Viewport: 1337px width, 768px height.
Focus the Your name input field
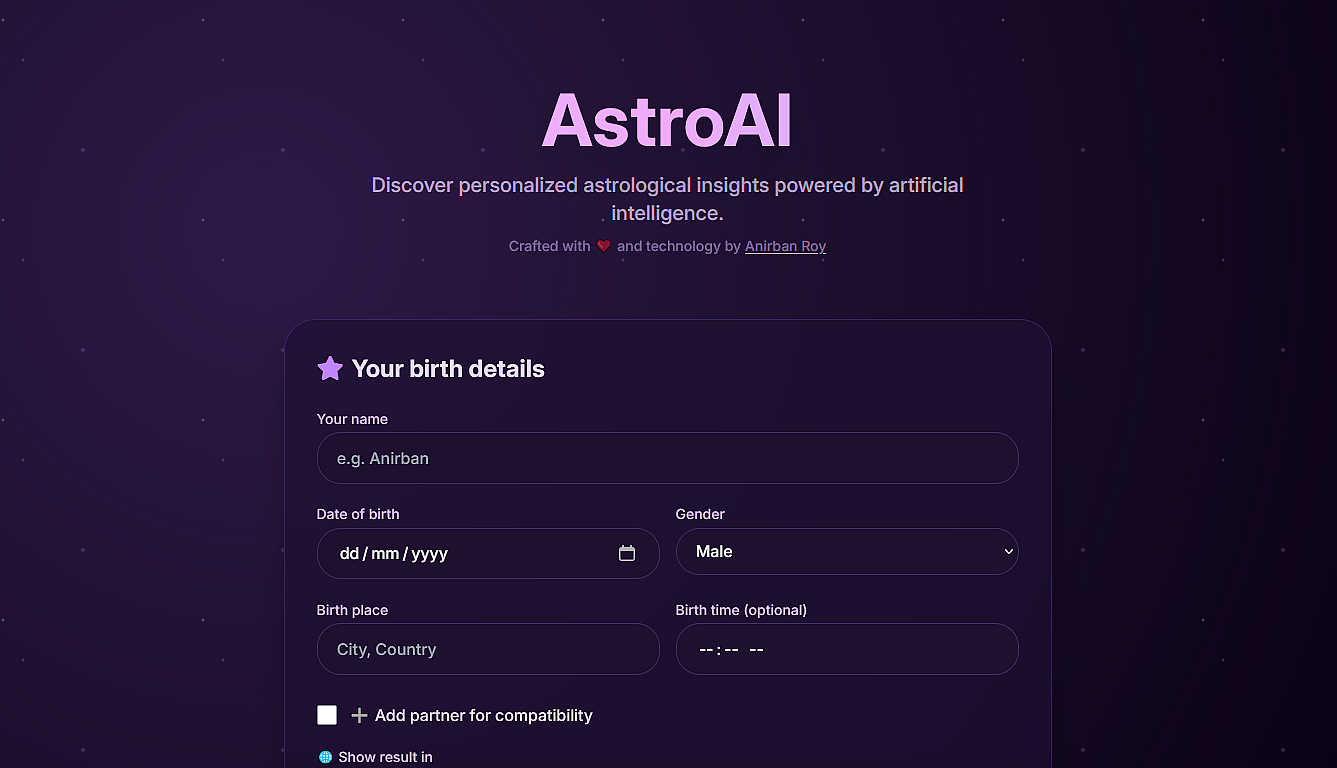667,458
